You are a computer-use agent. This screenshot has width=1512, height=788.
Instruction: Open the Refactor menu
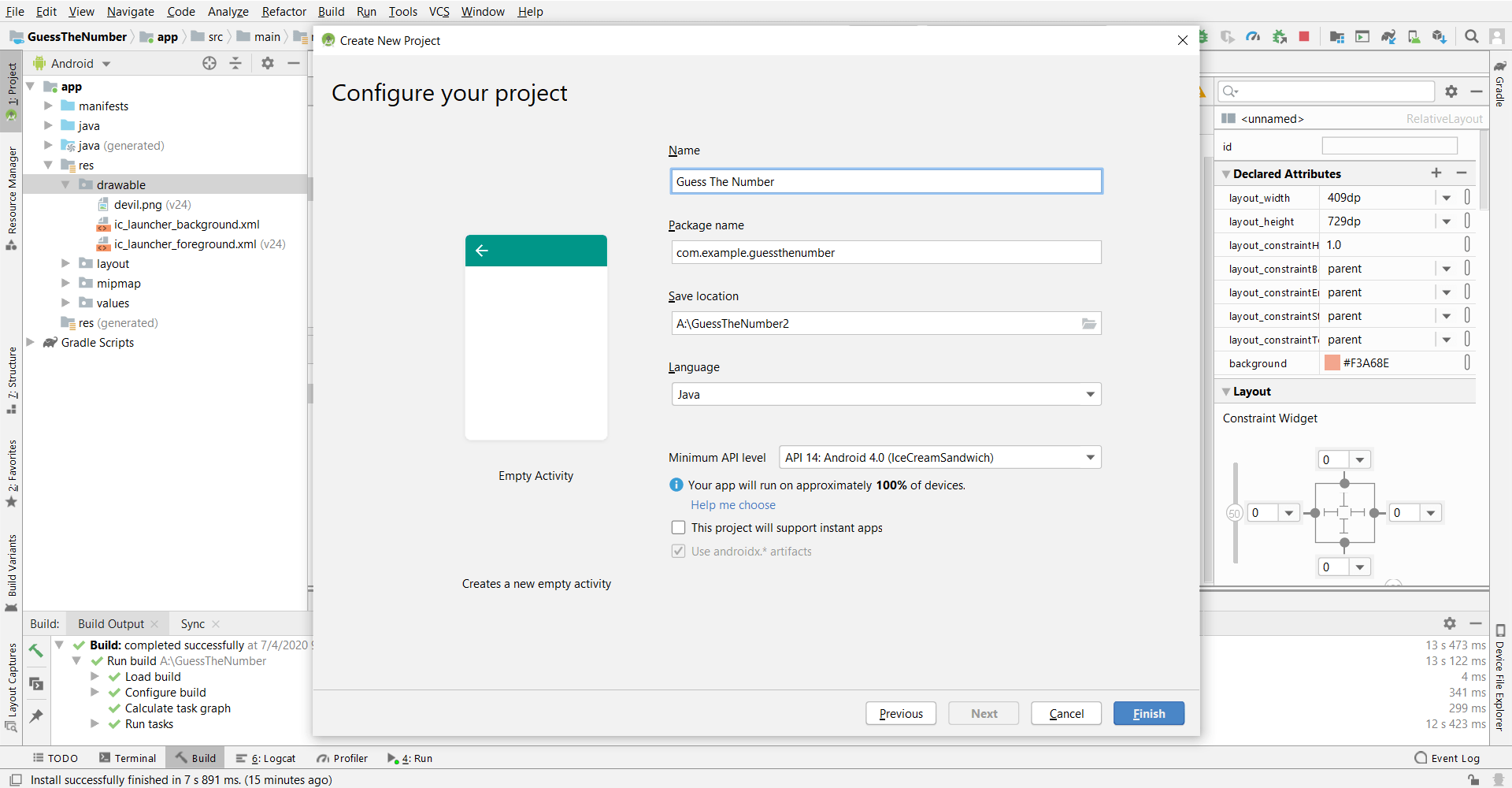click(283, 12)
